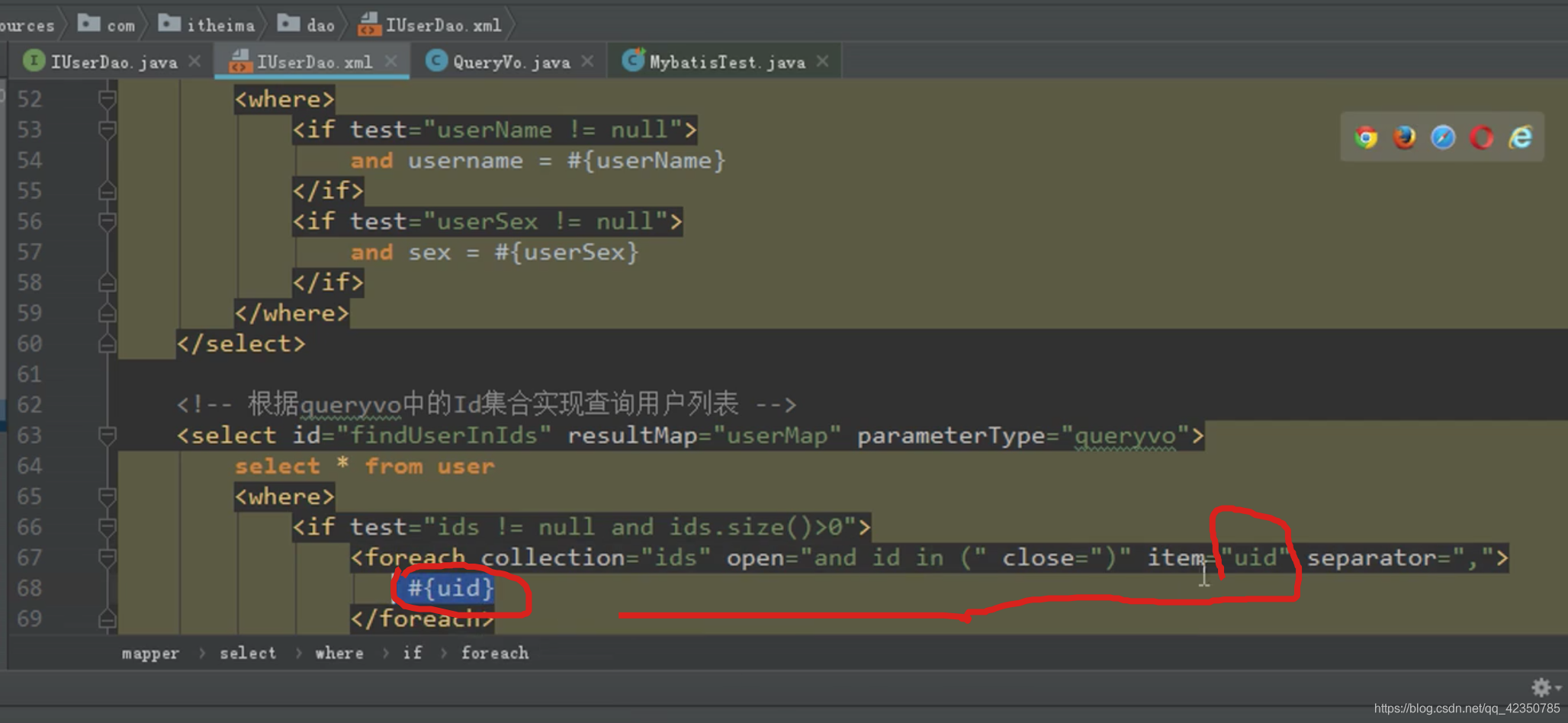
Task: Click line number 61 in the gutter
Action: click(x=29, y=374)
